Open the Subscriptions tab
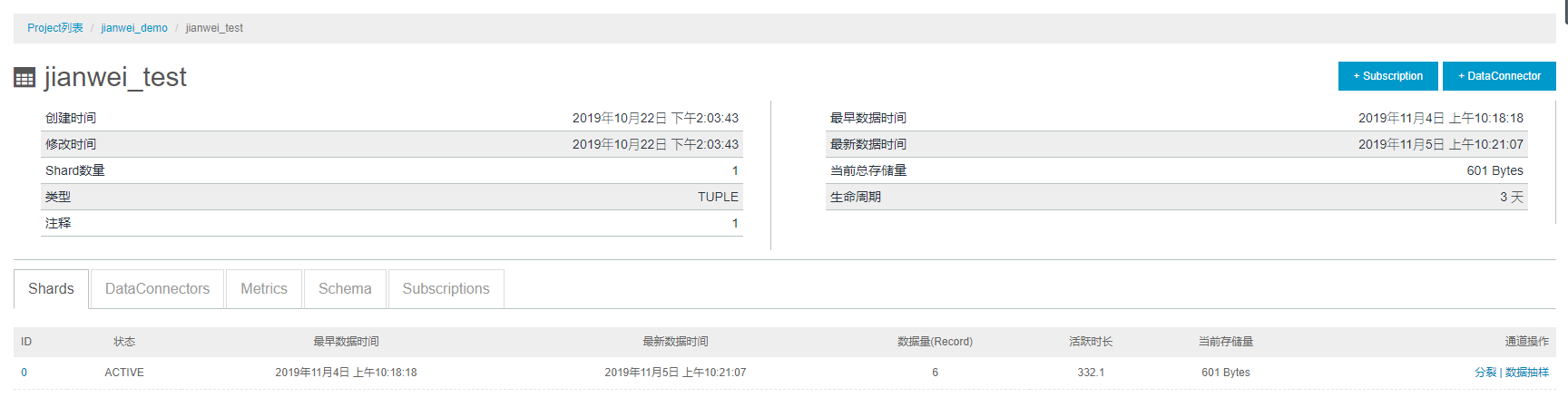The image size is (1568, 407). 446,289
